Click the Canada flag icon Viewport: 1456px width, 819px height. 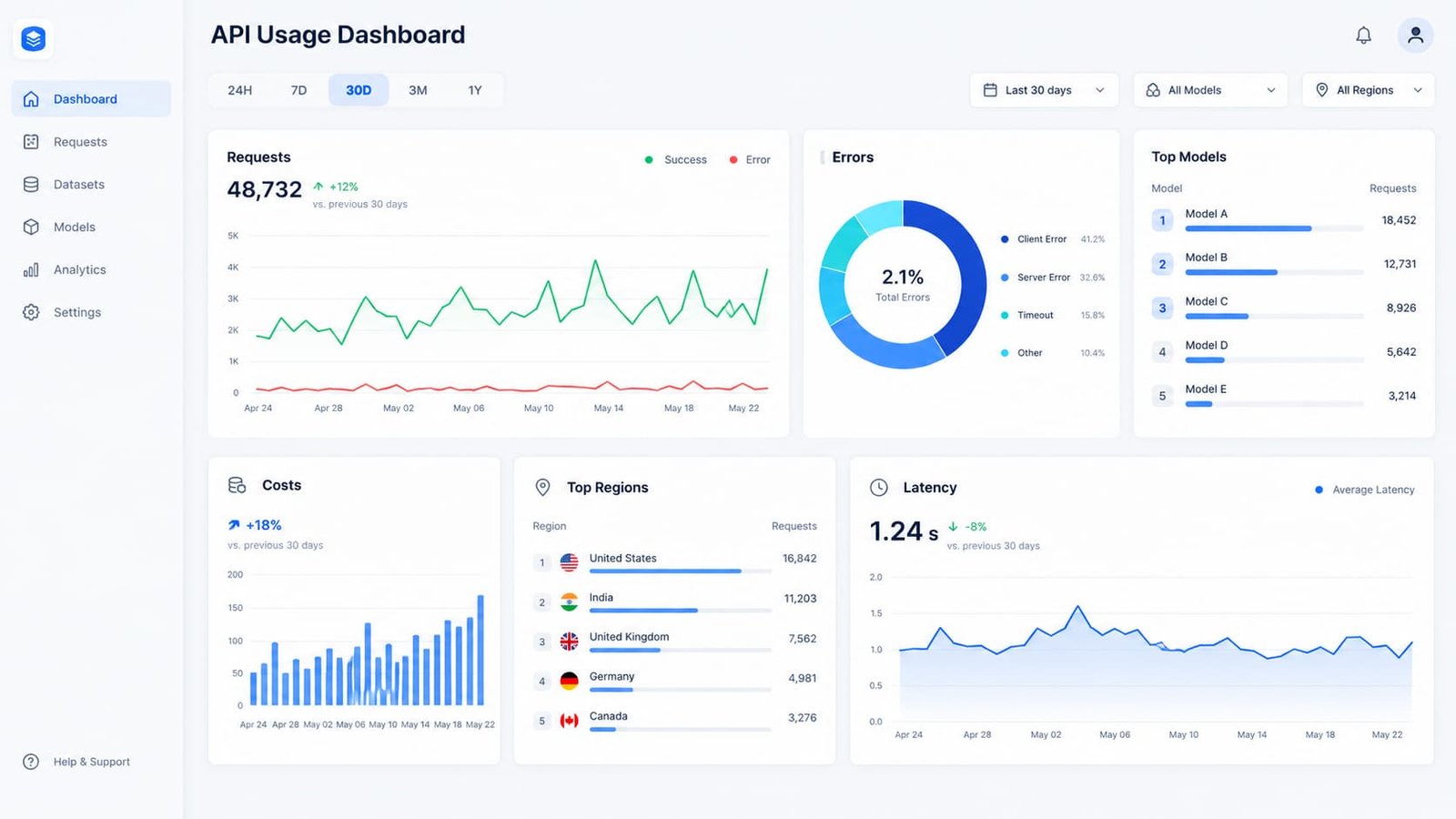click(569, 721)
